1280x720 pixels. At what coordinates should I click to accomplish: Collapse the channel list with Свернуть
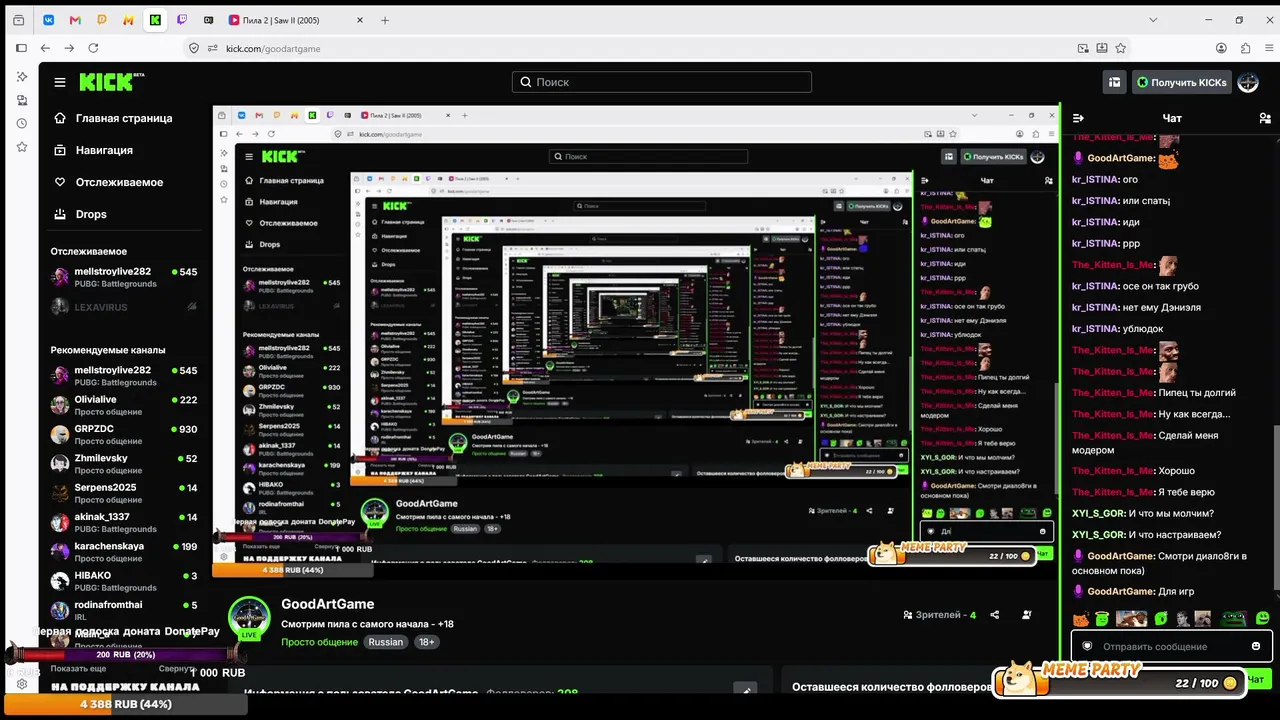(x=177, y=669)
